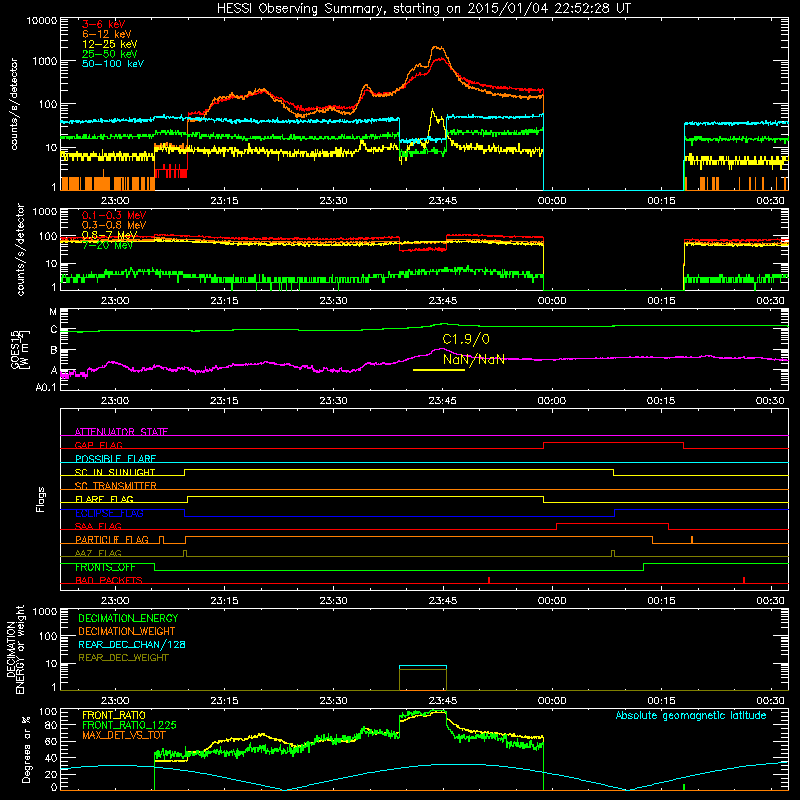Click the SC_IN_SUNLIGHT flag label
The width and height of the screenshot is (800, 800).
point(115,472)
